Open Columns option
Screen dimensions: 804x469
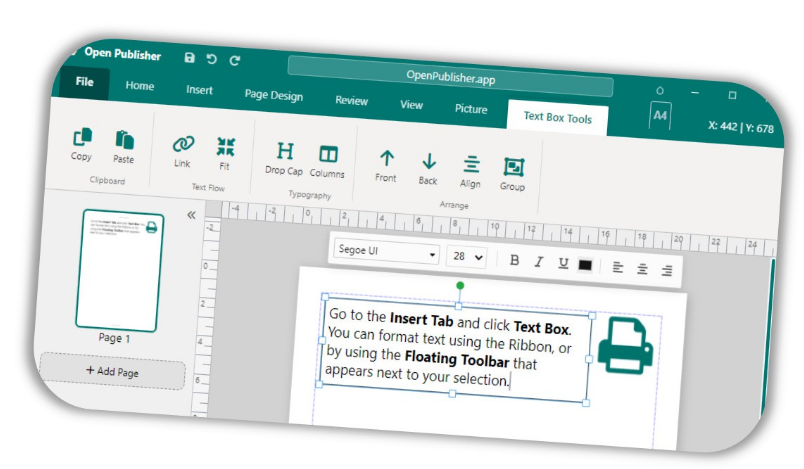point(328,161)
